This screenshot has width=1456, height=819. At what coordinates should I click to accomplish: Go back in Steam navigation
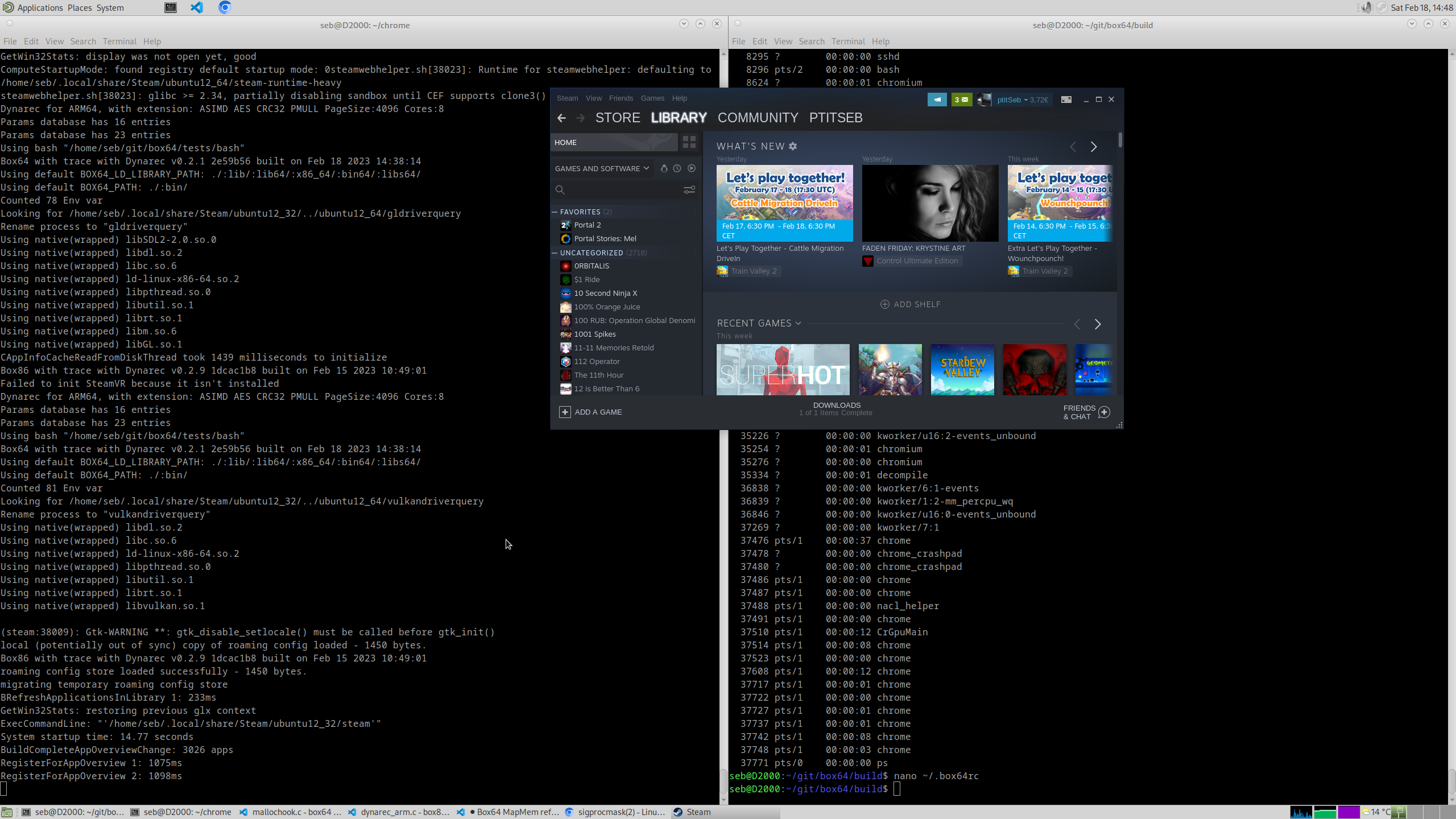pos(561,118)
